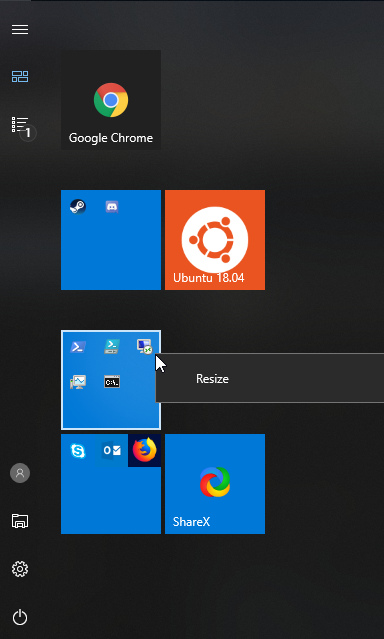This screenshot has height=639, width=384.
Task: Click the PowerShell ISE icon
Action: [111, 347]
